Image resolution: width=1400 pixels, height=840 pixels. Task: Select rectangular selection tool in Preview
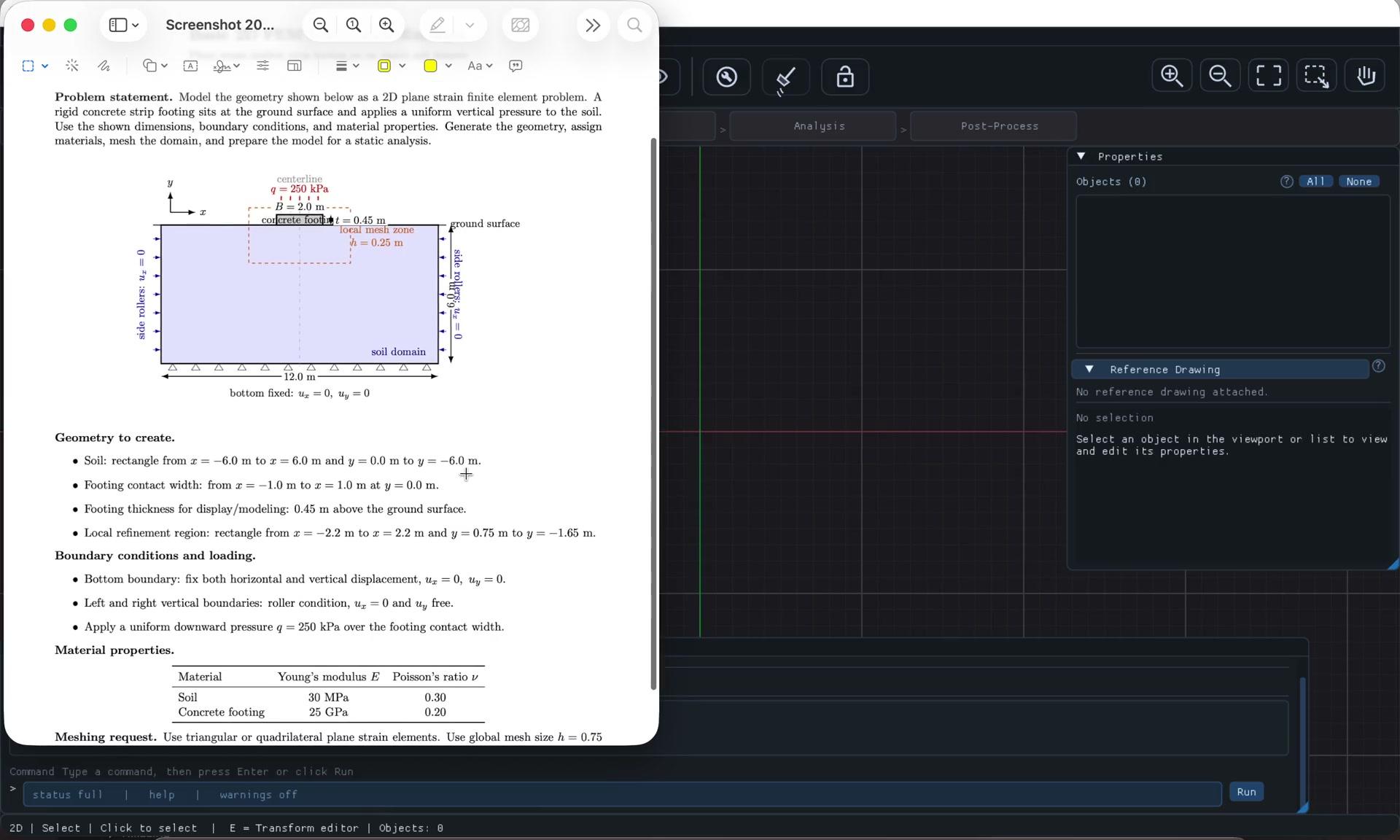tap(28, 66)
